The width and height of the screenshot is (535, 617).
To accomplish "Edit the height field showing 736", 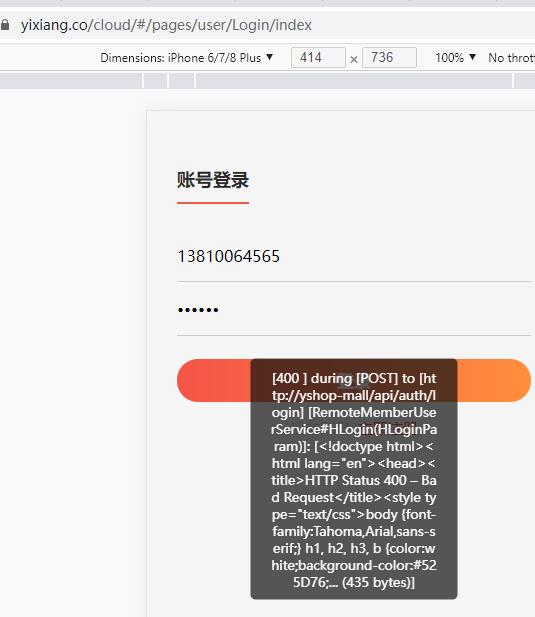I will (389, 57).
